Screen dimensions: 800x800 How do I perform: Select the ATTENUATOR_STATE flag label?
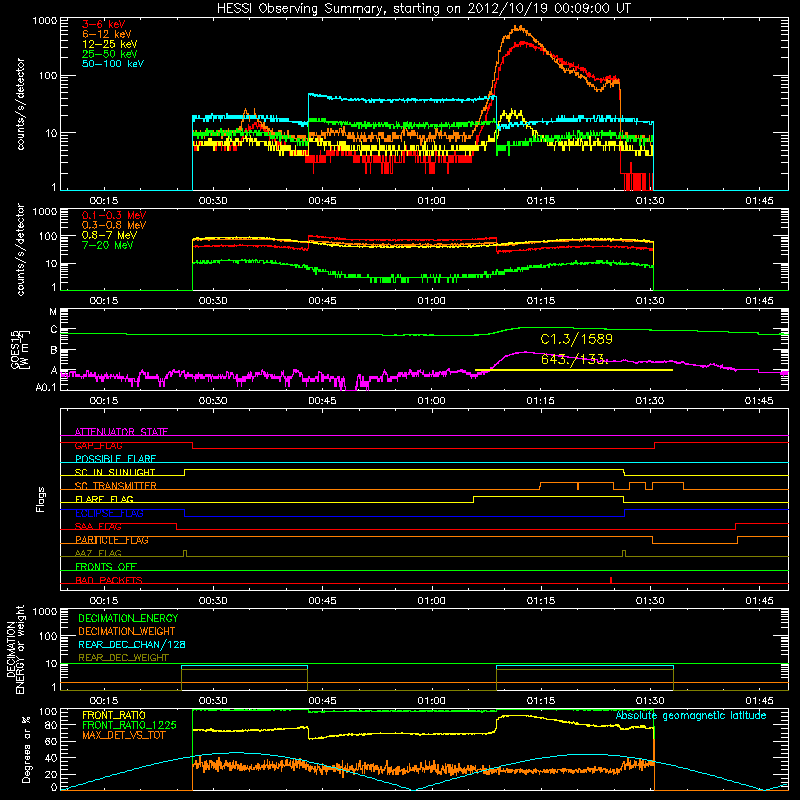[121, 432]
